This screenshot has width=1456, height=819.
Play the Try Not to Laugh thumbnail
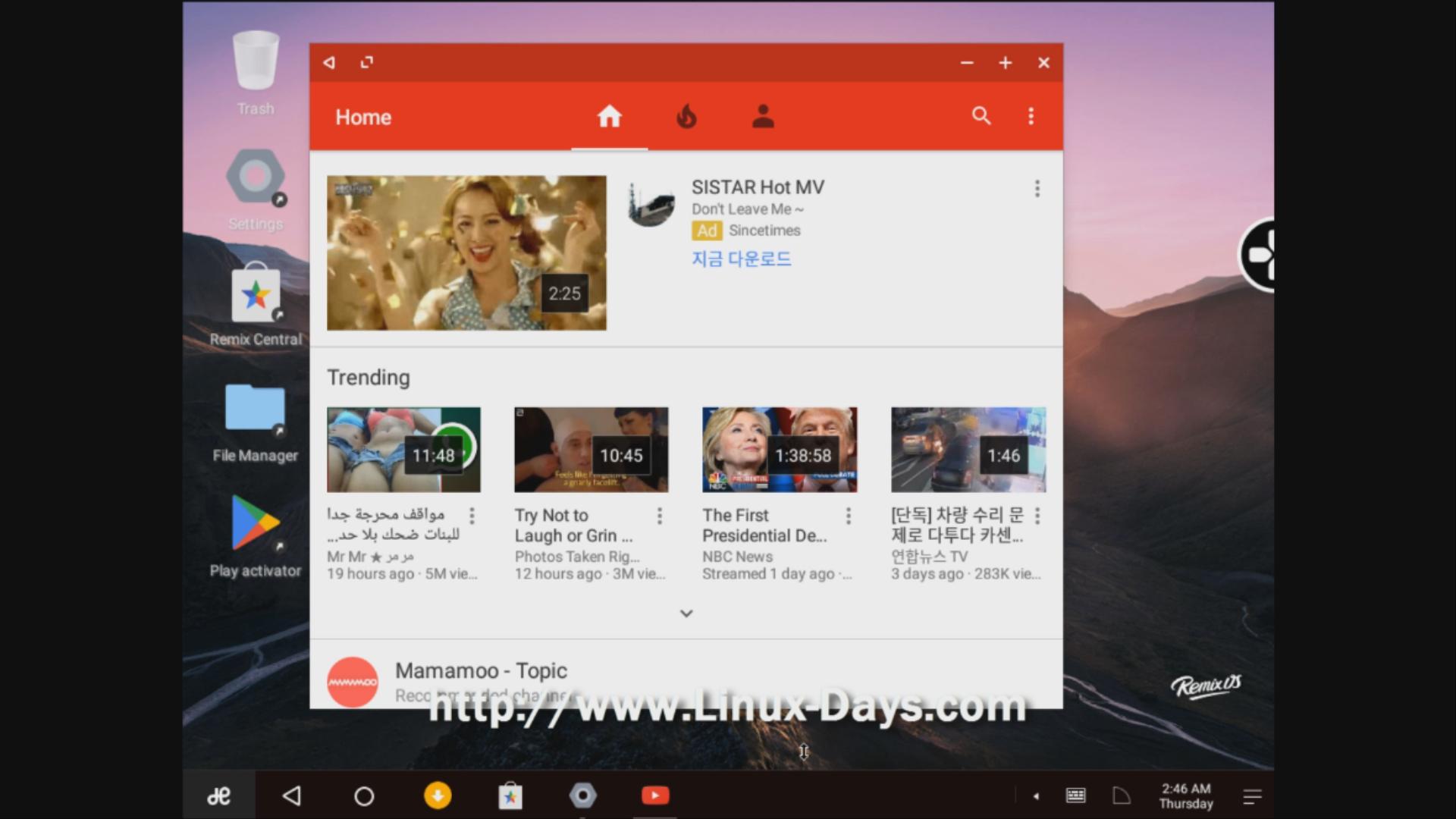[x=591, y=450]
